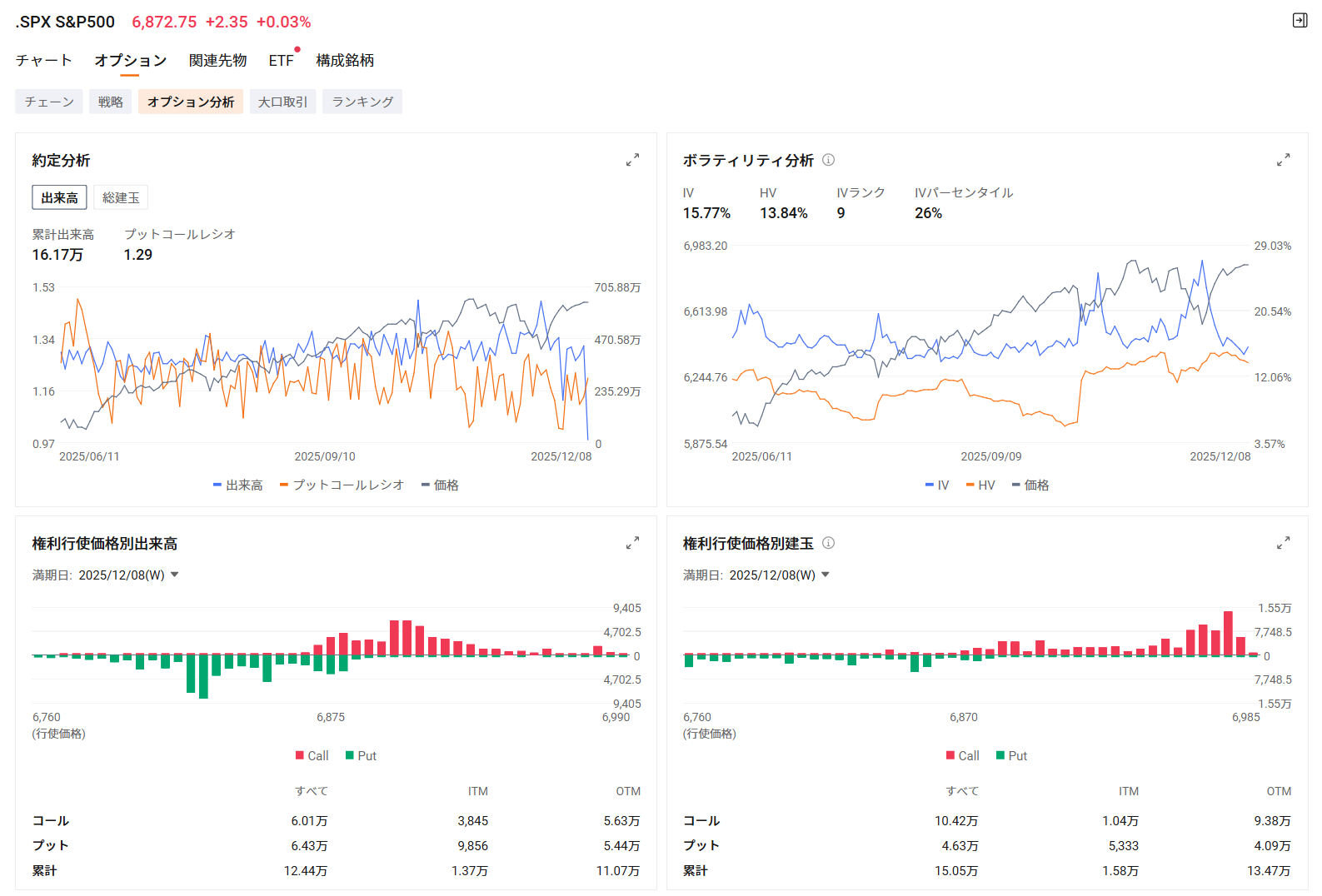Open the チャート tab
Image resolution: width=1322 pixels, height=896 pixels.
click(44, 60)
